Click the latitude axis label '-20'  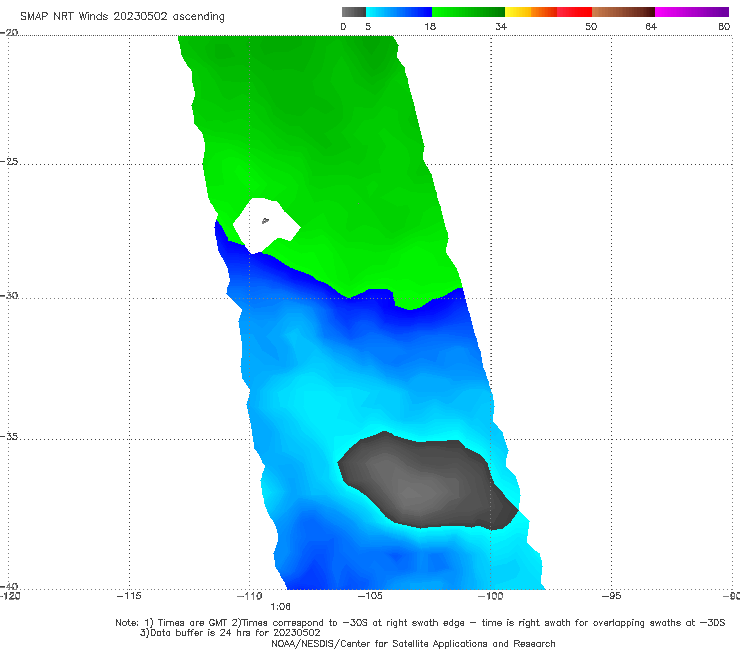(9, 33)
